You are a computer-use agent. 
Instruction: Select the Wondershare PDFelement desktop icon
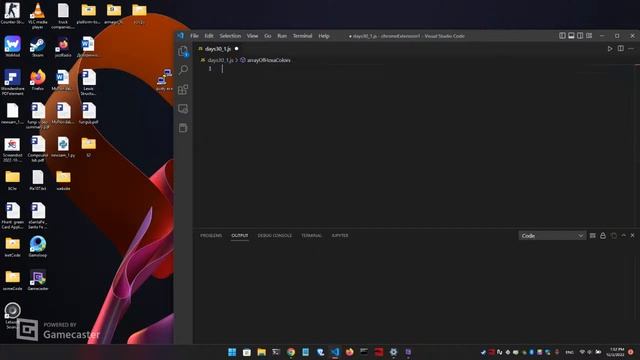tap(12, 82)
